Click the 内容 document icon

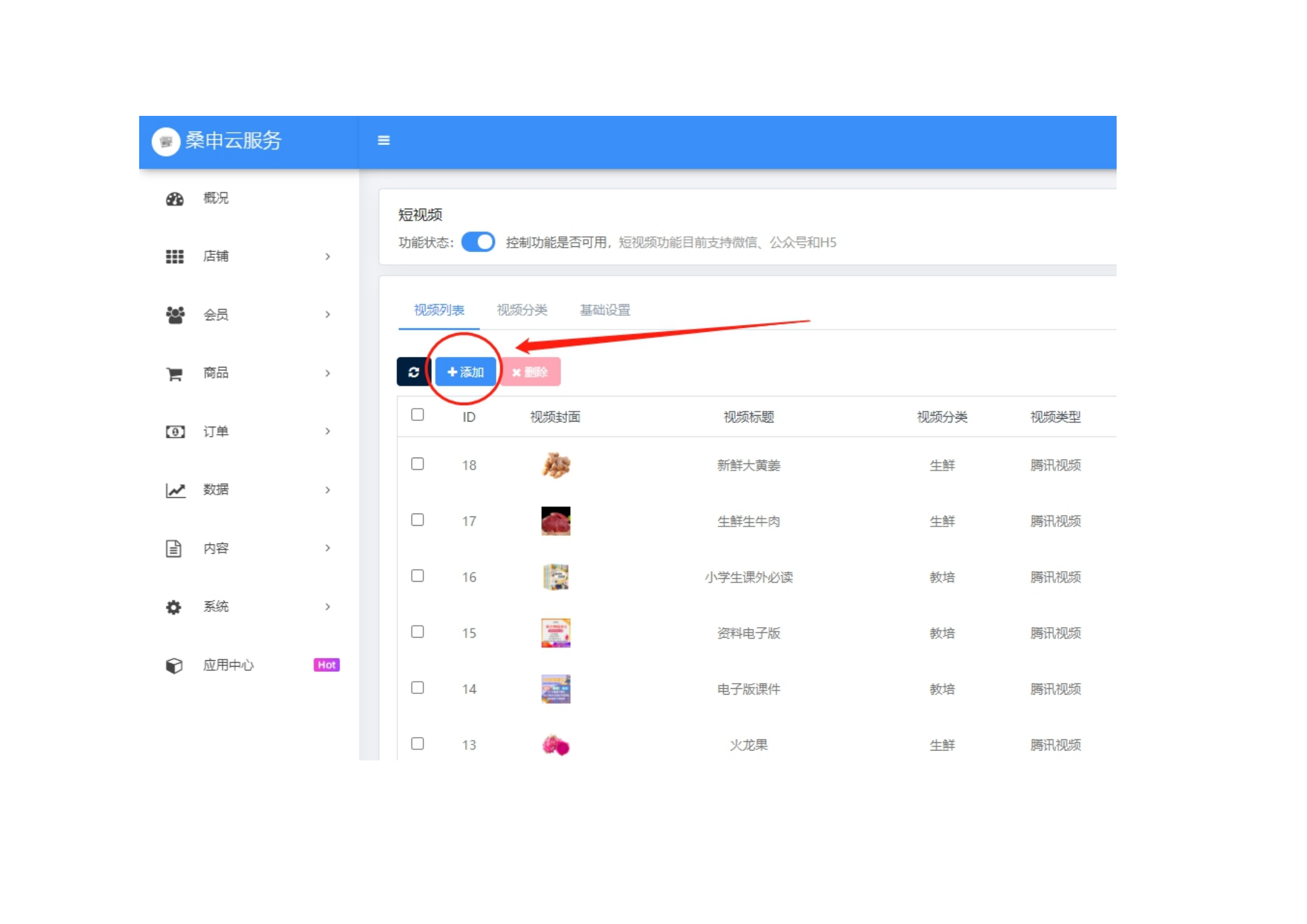[173, 548]
